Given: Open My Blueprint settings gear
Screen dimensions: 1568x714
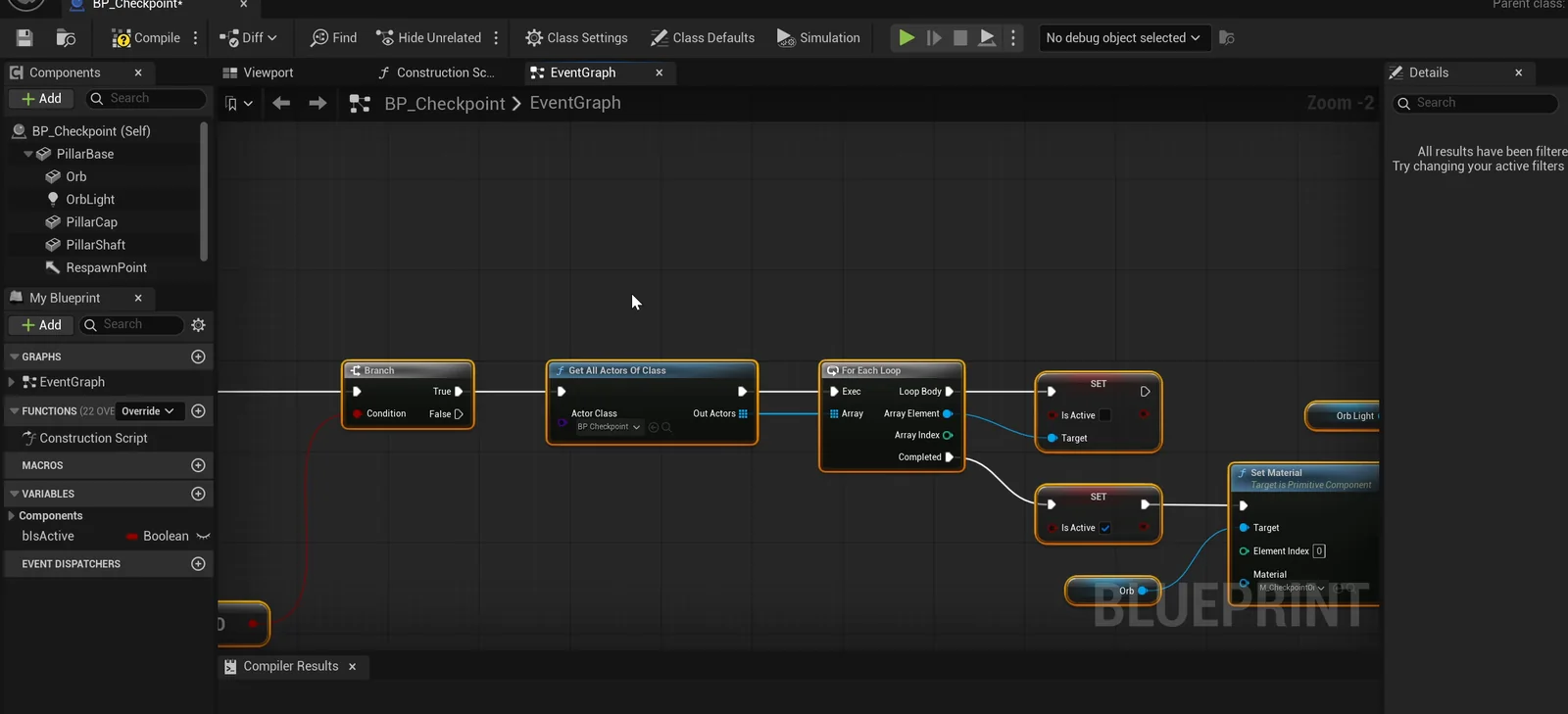Looking at the screenshot, I should pos(198,325).
